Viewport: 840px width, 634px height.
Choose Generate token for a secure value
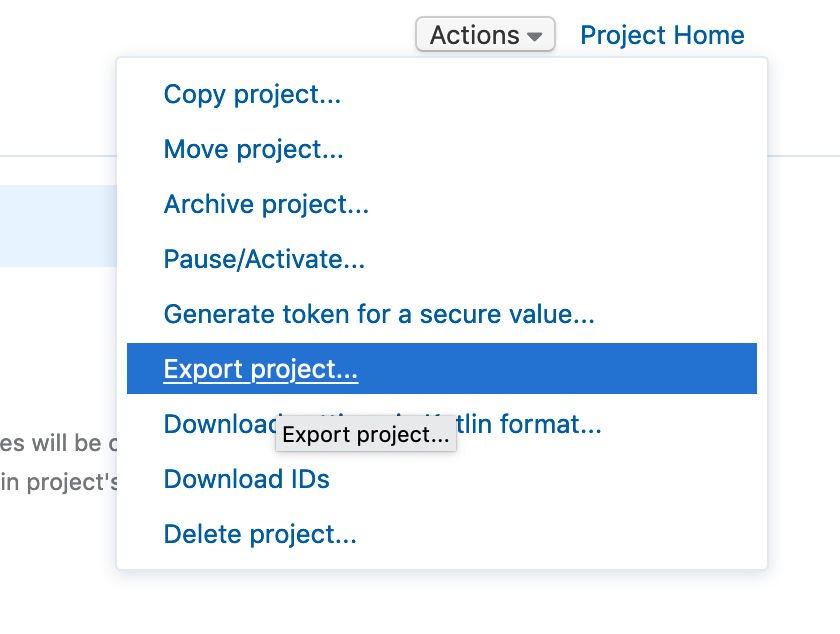click(x=379, y=314)
